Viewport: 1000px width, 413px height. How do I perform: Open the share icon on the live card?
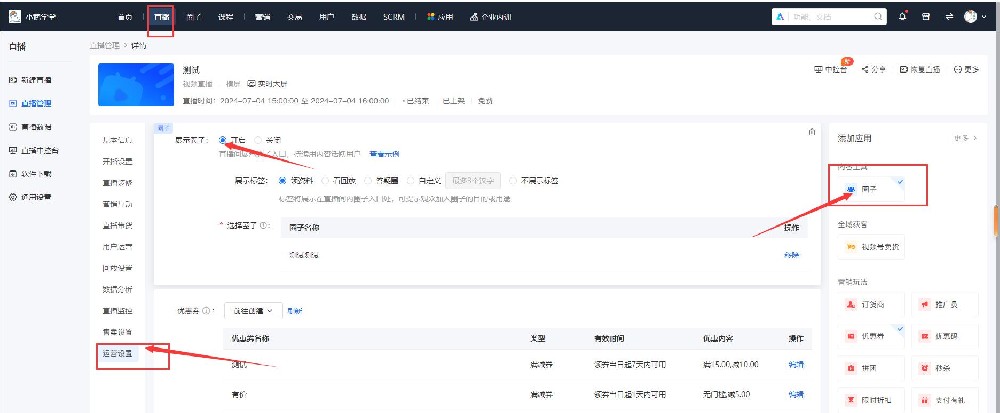tap(865, 69)
